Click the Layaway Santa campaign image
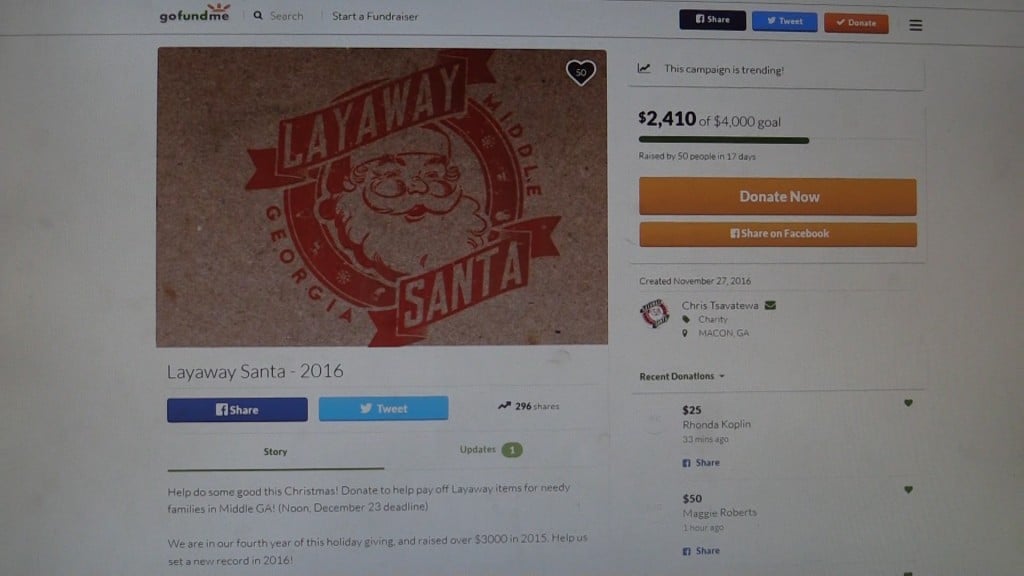Viewport: 1024px width, 576px height. point(382,197)
